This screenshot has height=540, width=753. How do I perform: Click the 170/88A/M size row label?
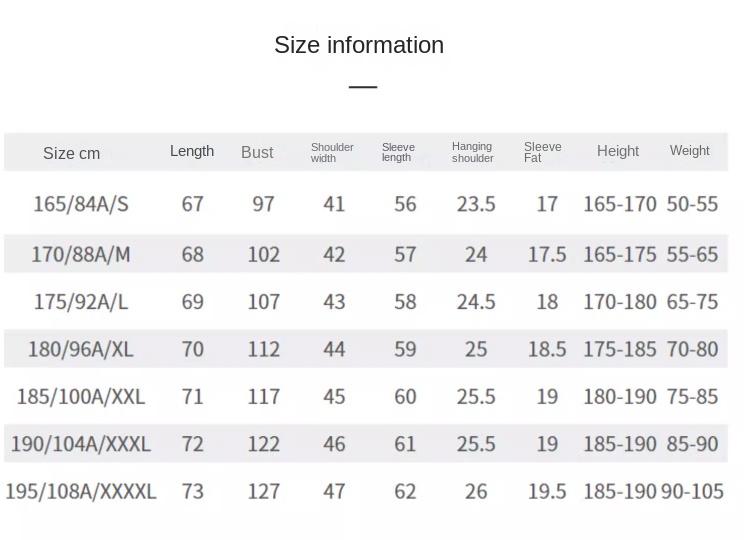(81, 254)
